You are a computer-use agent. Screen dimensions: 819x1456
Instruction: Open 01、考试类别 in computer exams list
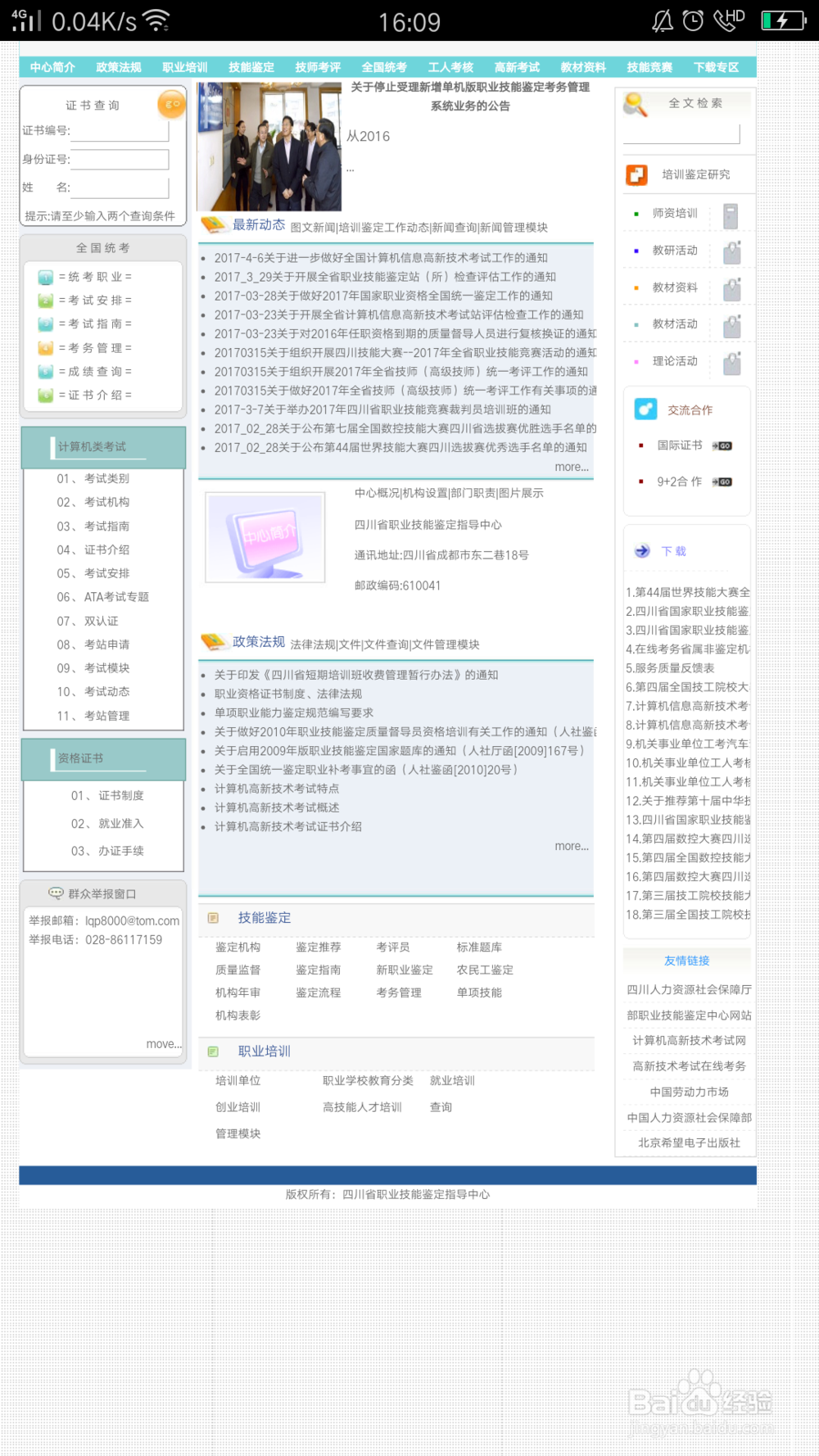(x=93, y=478)
